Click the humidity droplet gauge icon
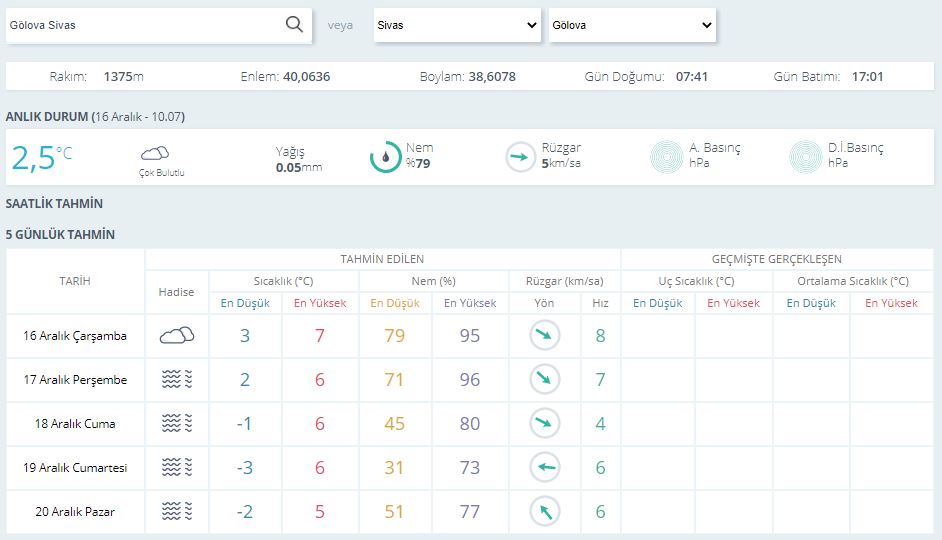Screen dimensions: 942x540 (x=386, y=157)
